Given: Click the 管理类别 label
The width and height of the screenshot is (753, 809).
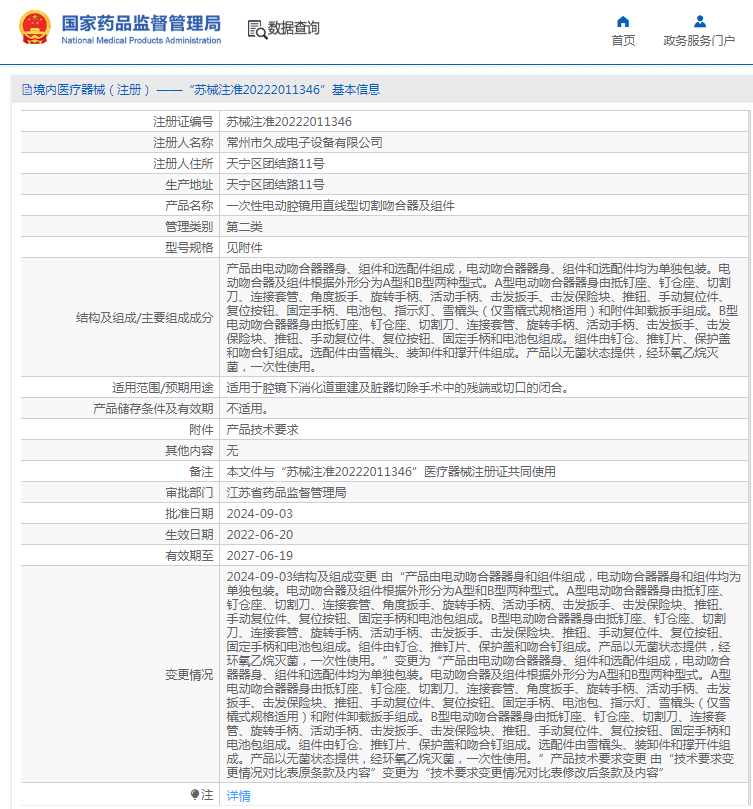Looking at the screenshot, I should pos(189,227).
